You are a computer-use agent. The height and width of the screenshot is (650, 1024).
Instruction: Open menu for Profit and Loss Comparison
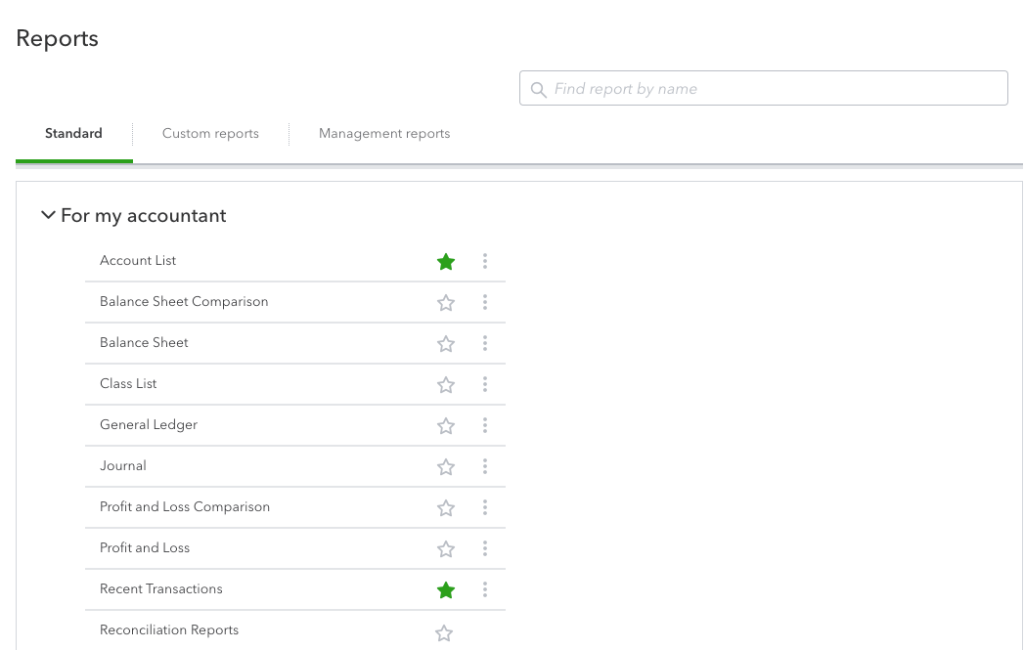485,506
